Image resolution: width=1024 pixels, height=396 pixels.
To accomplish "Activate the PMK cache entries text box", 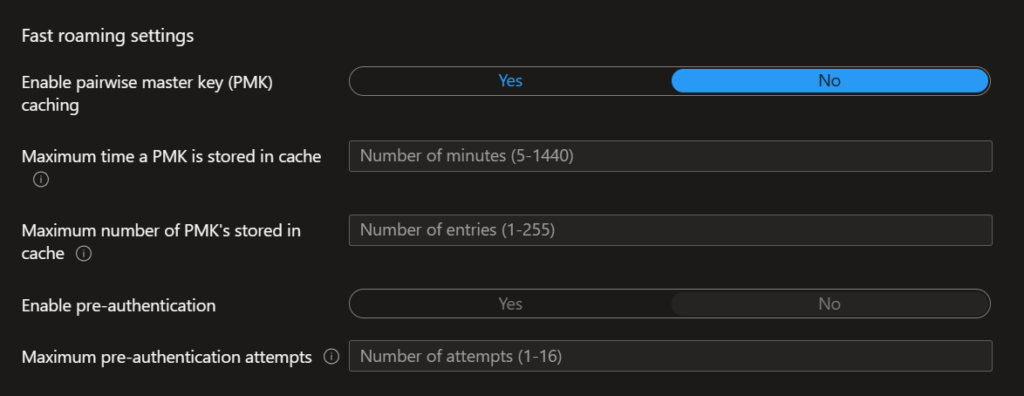I will (671, 230).
